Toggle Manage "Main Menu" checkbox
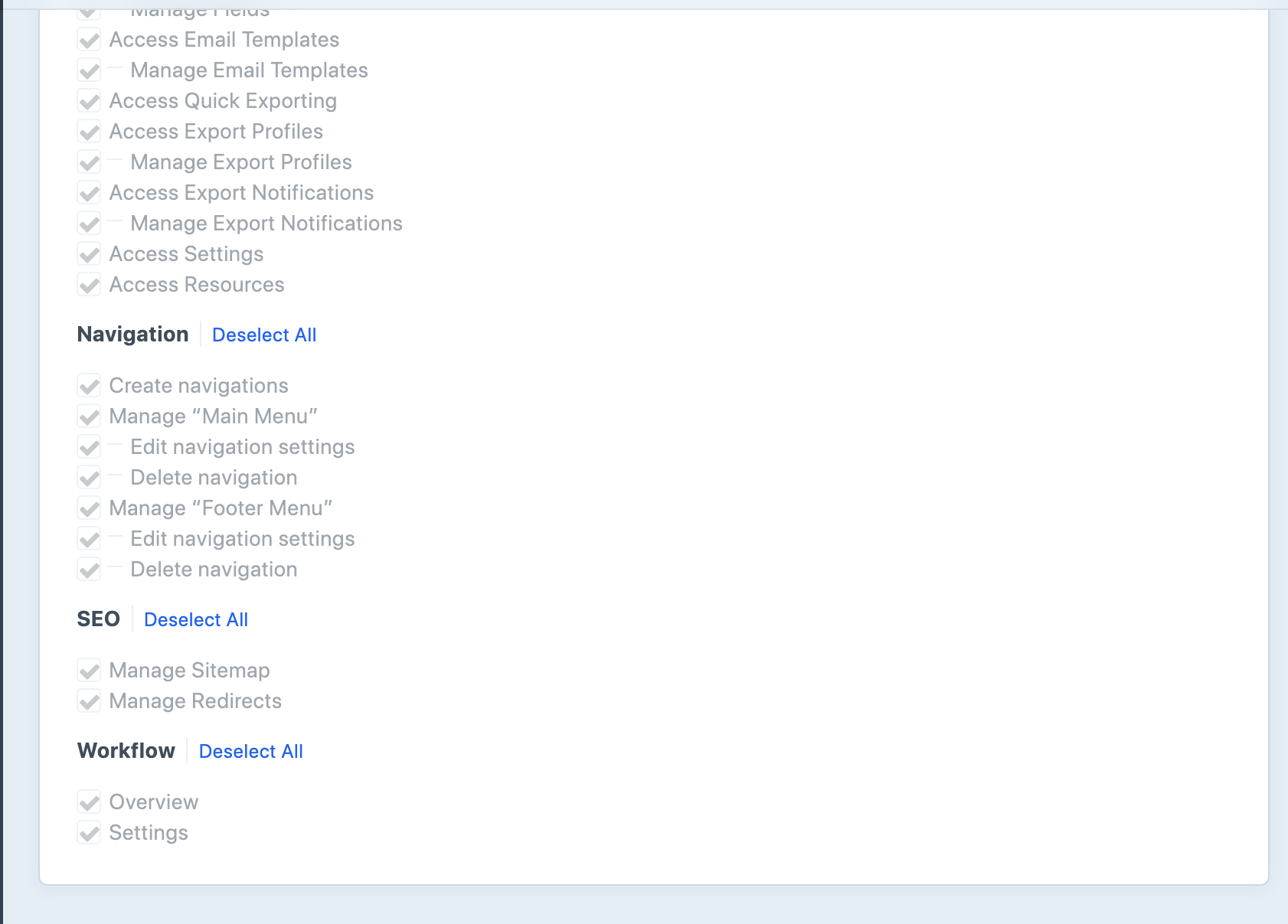 click(89, 416)
